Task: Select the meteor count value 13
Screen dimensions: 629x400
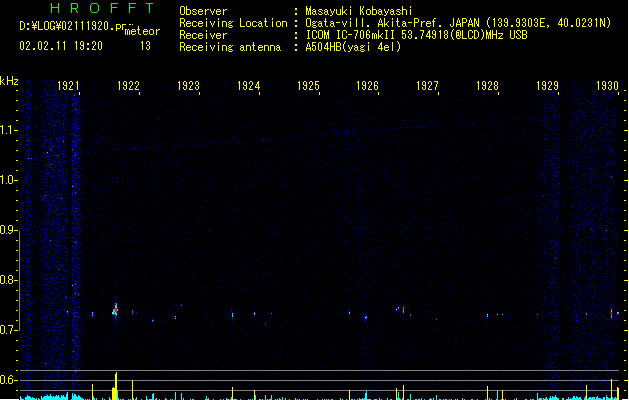Action: tap(145, 46)
